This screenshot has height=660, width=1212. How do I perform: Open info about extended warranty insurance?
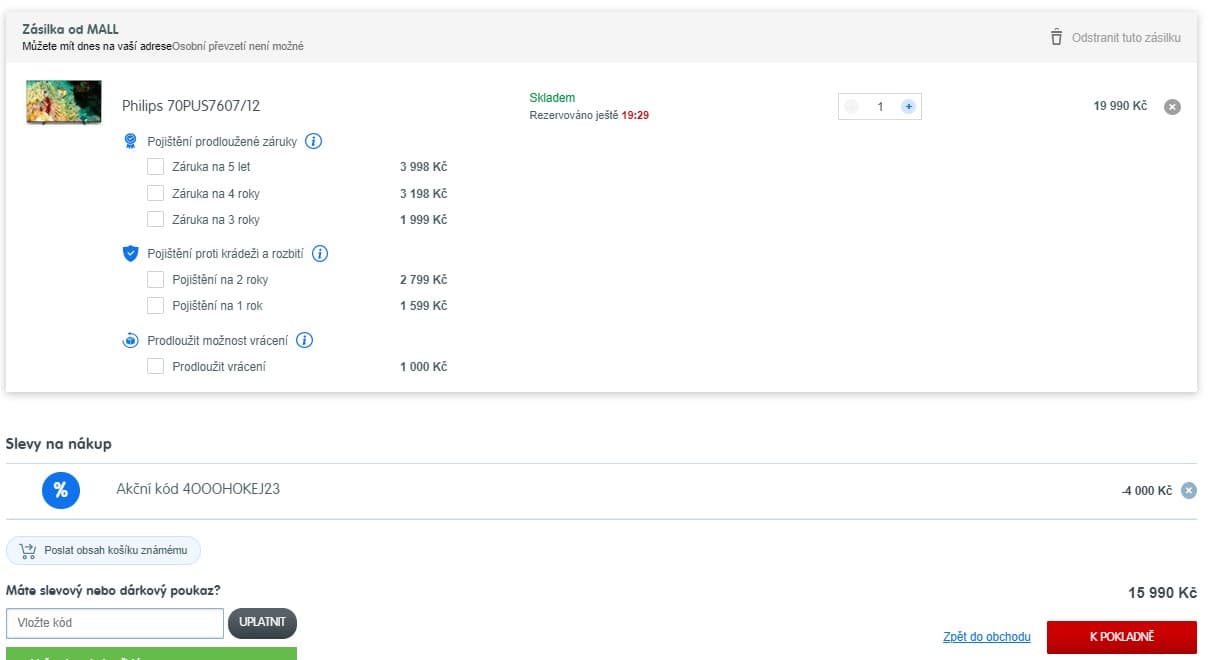coord(313,141)
